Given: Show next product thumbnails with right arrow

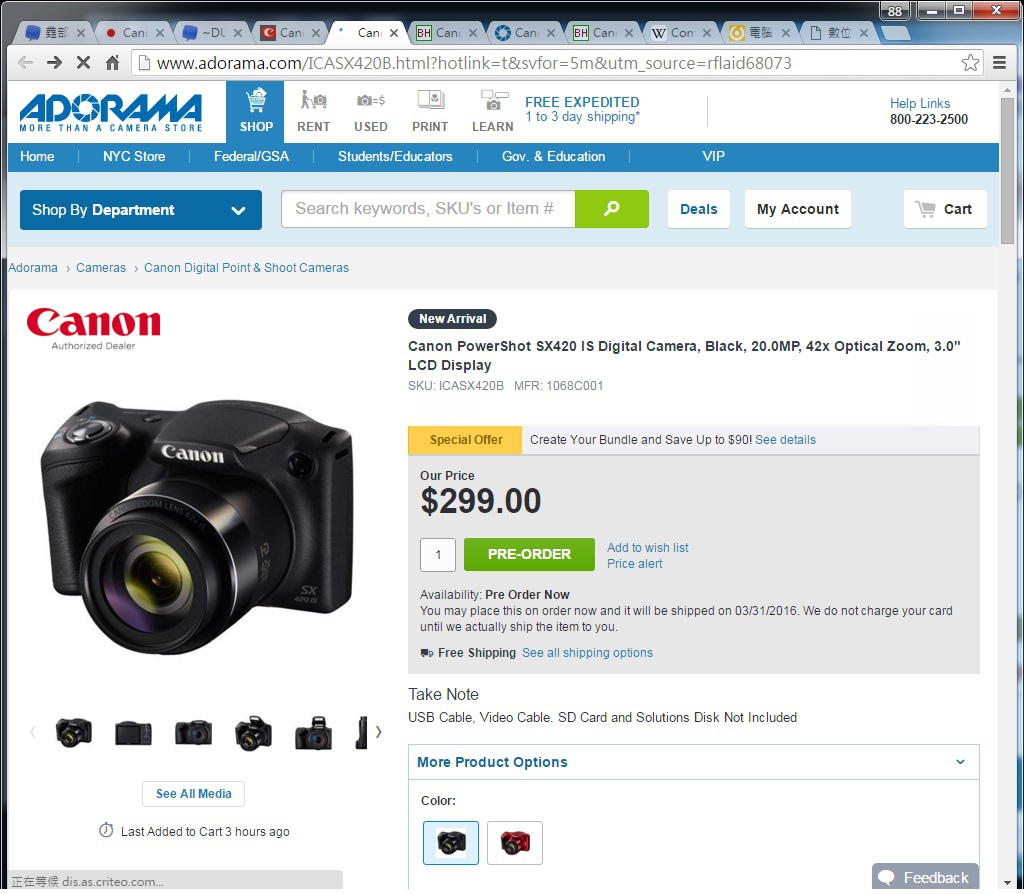Looking at the screenshot, I should 378,731.
